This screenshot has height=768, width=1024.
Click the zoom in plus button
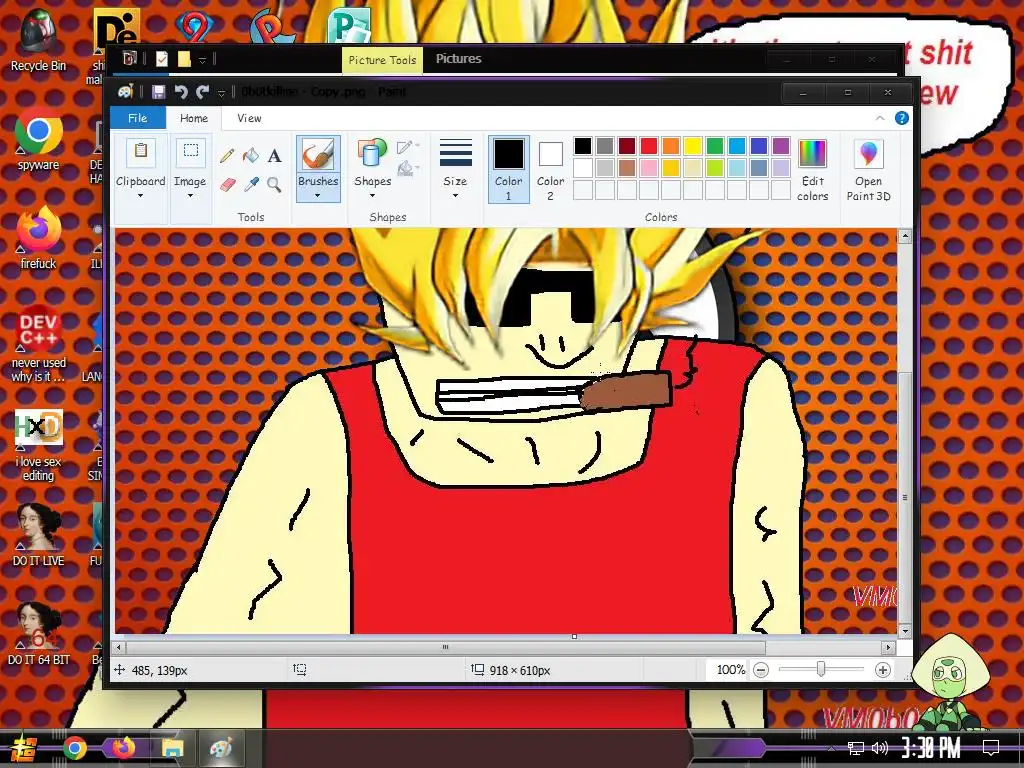882,670
